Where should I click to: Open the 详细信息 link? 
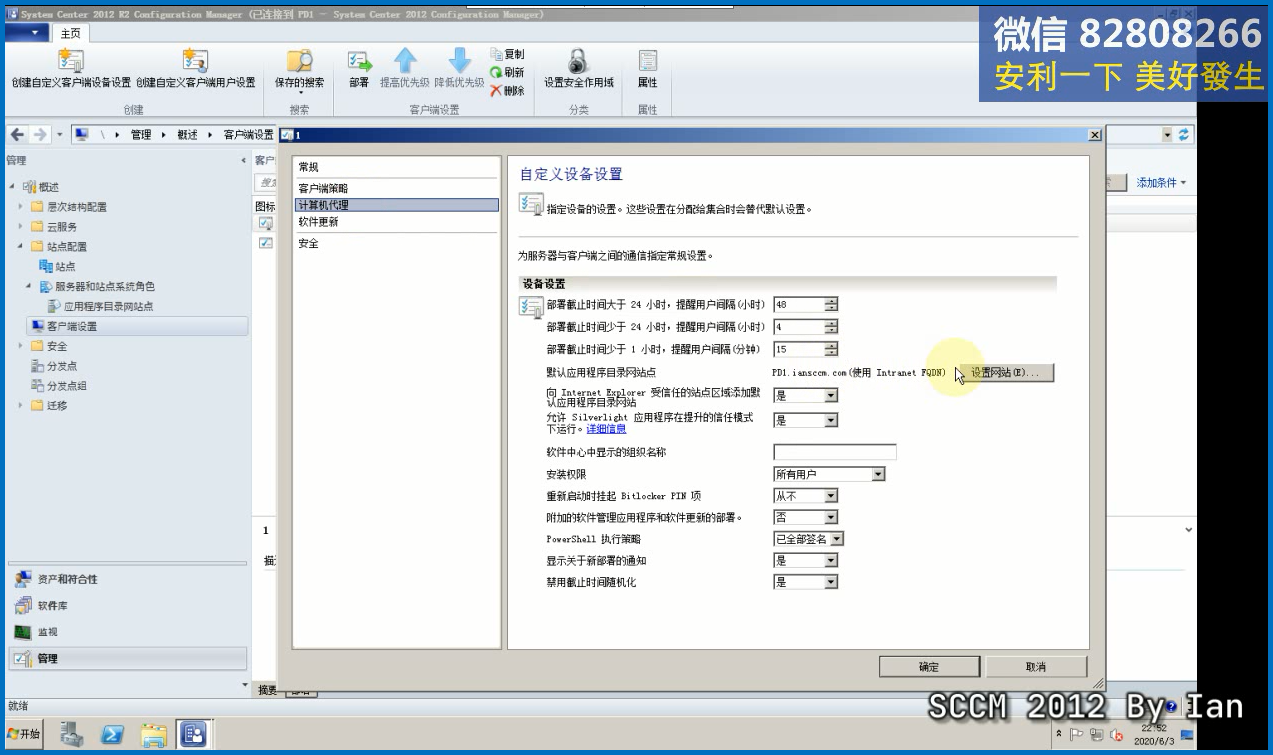(606, 429)
